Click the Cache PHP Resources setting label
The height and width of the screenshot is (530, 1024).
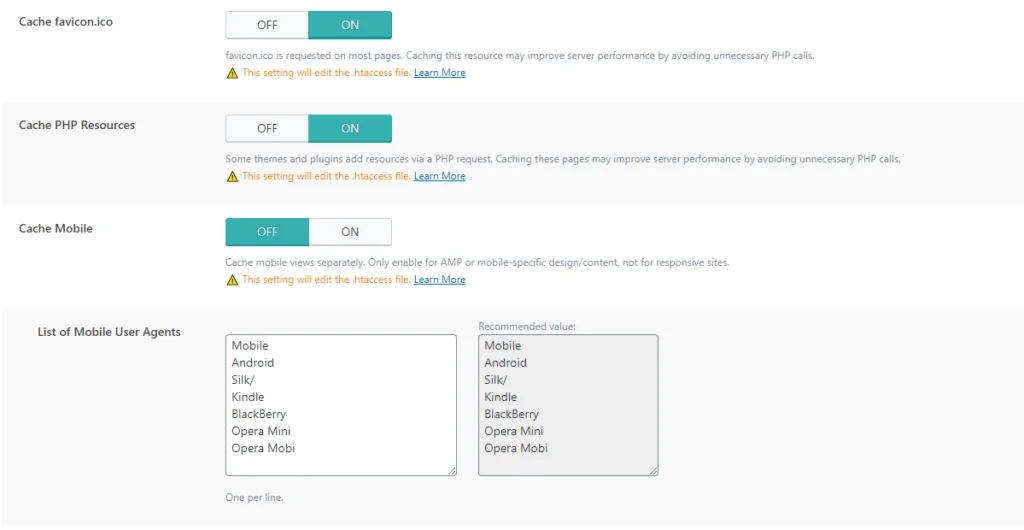pos(77,125)
